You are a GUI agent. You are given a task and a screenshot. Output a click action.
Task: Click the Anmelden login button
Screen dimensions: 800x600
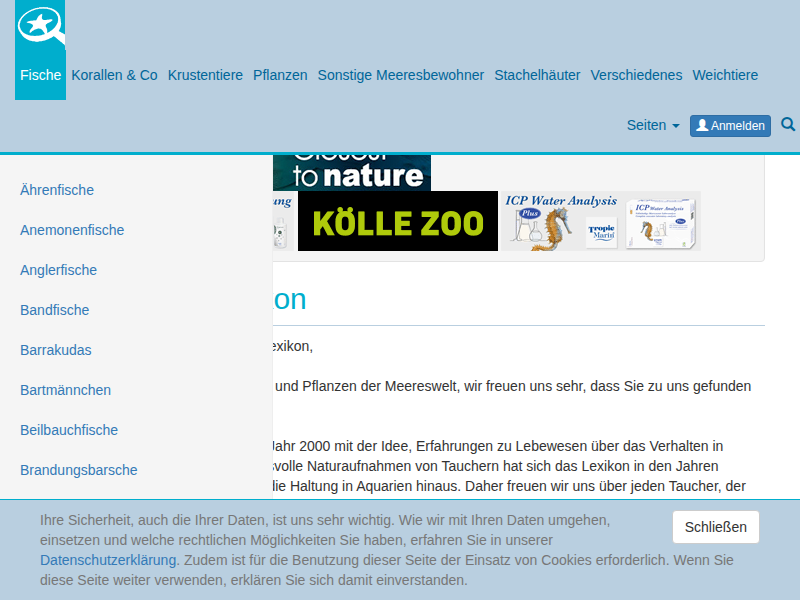click(730, 126)
